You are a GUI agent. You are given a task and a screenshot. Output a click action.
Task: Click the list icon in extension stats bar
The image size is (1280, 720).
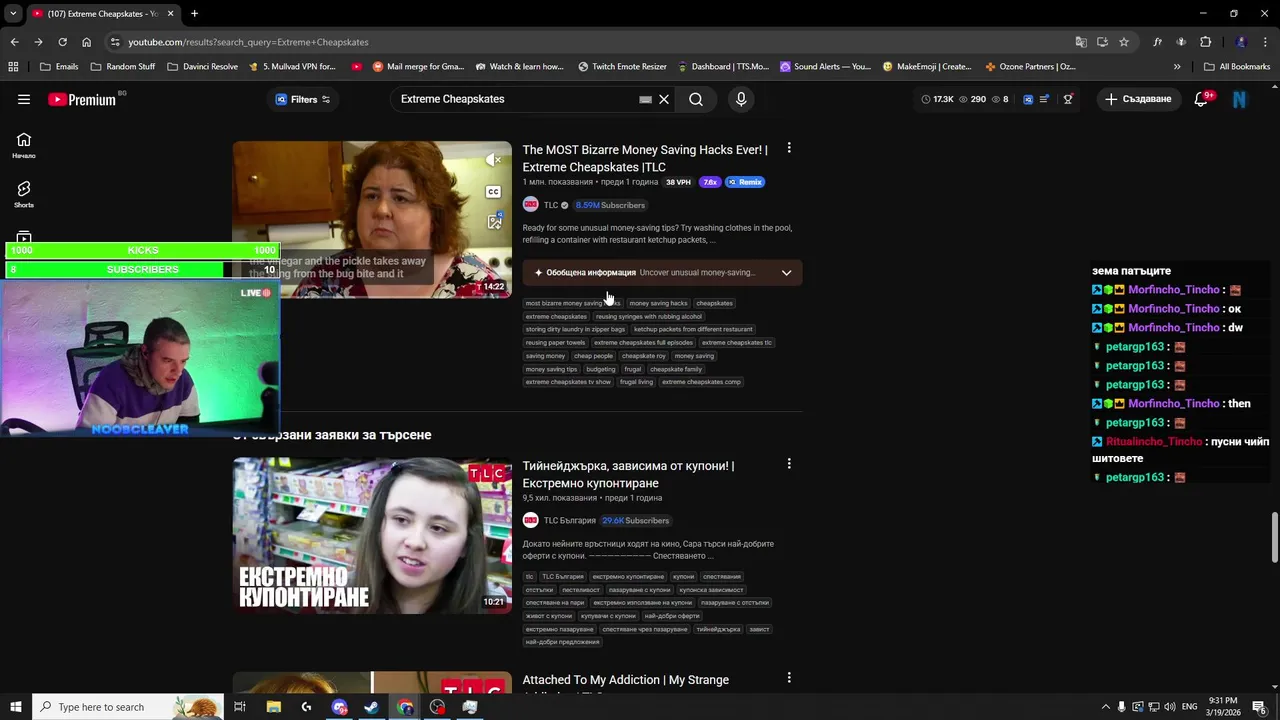point(1044,99)
